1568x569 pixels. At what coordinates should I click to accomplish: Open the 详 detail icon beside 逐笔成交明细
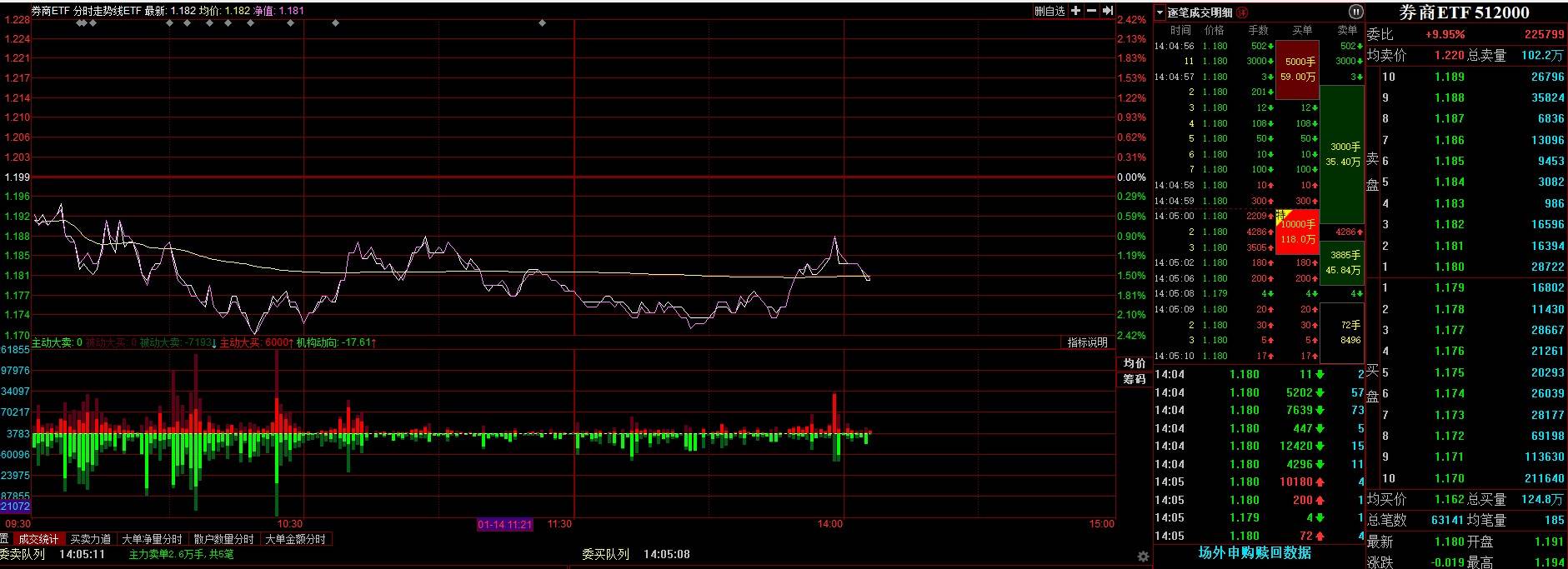coord(1242,12)
